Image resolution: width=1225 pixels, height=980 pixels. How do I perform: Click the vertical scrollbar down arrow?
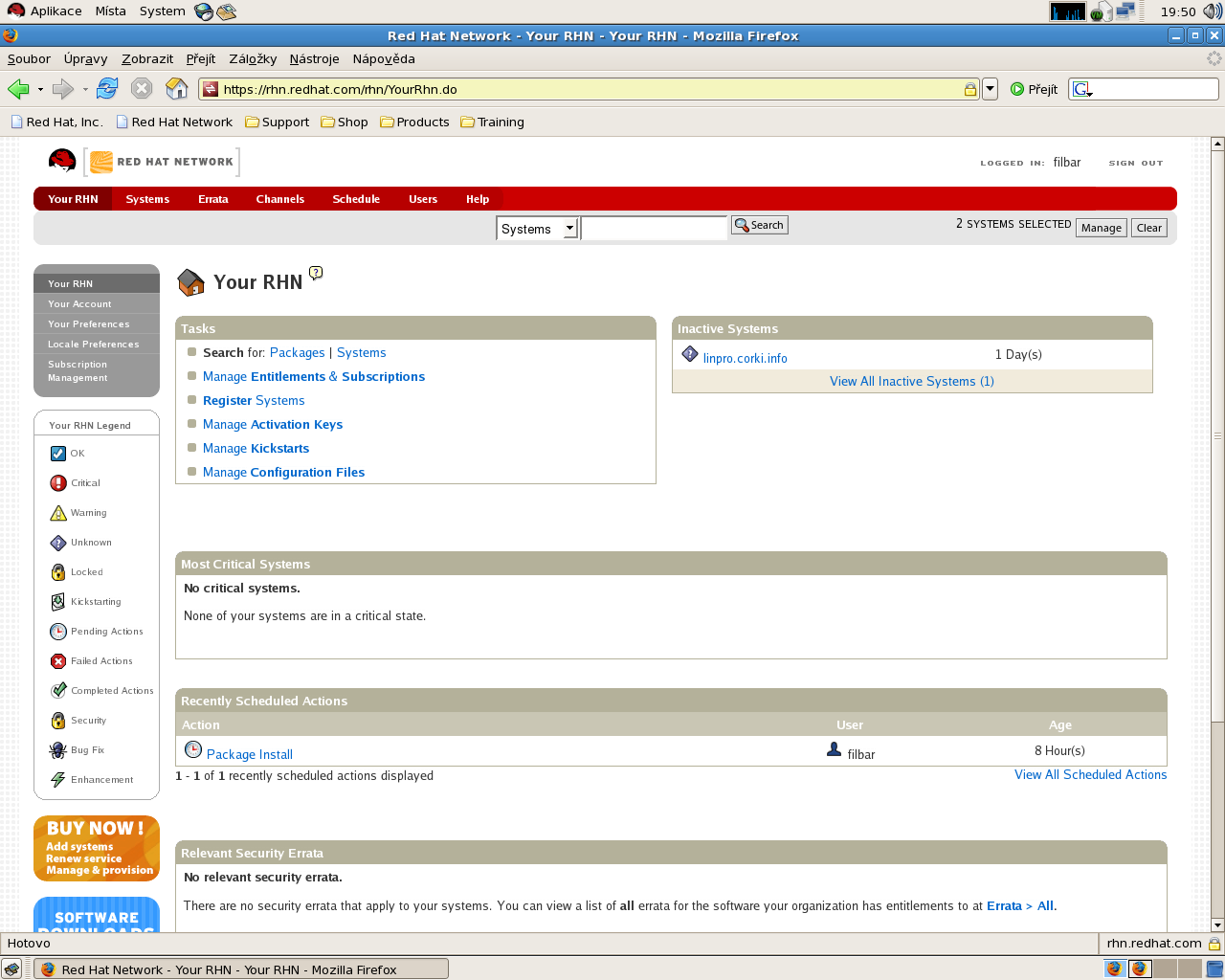point(1217,925)
